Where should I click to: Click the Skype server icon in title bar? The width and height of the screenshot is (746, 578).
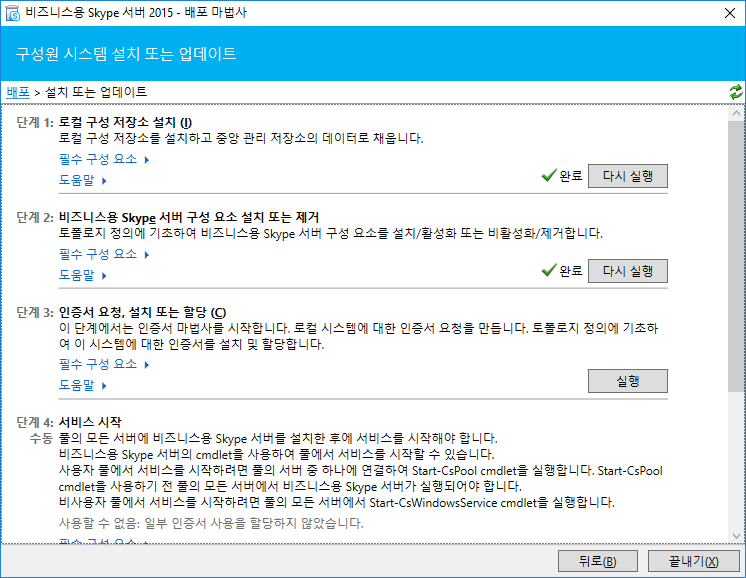click(x=13, y=13)
